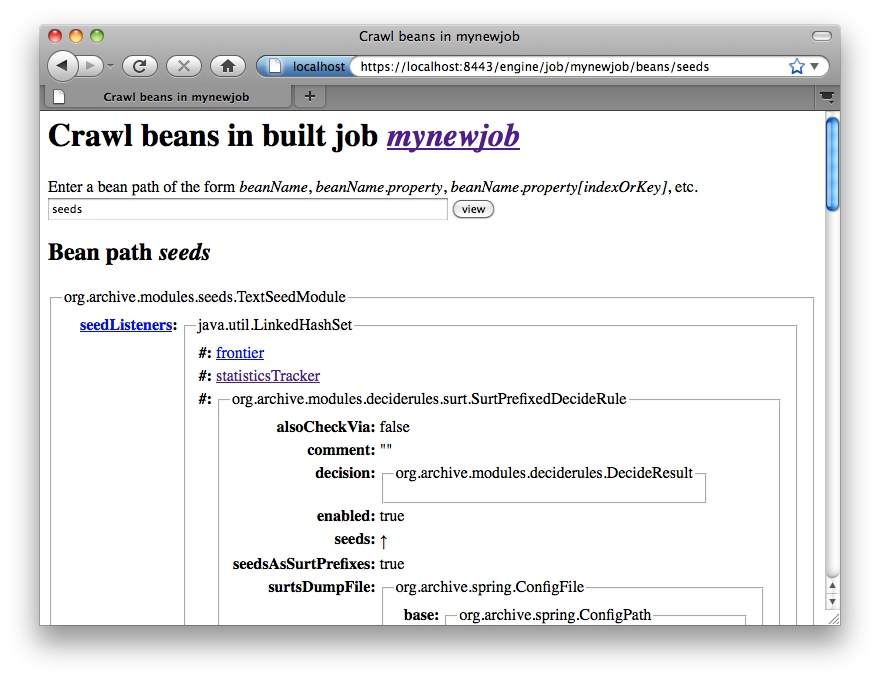Bookmark this page with the star icon

pyautogui.click(x=796, y=66)
